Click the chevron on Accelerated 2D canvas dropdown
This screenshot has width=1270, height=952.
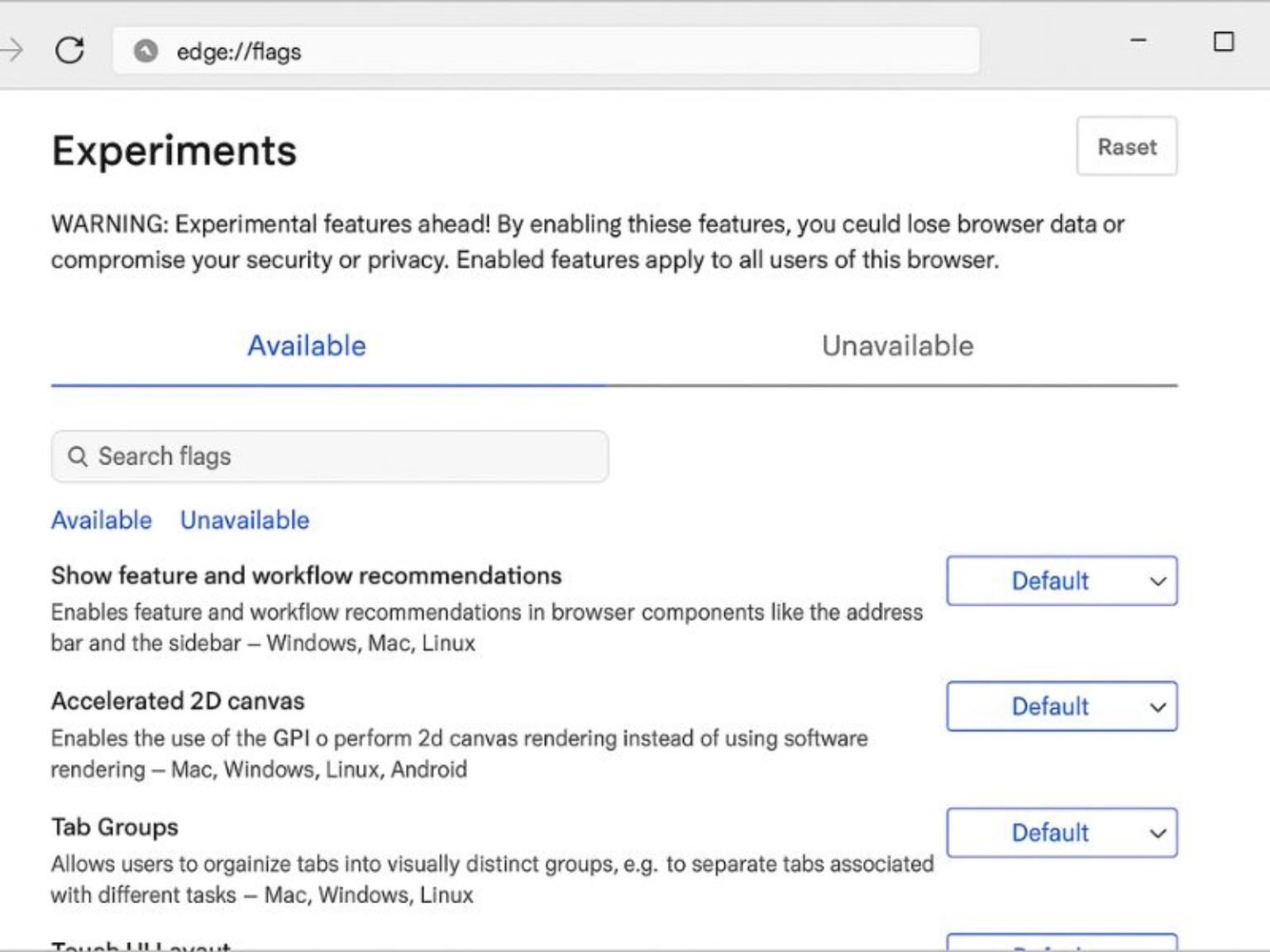(x=1157, y=707)
